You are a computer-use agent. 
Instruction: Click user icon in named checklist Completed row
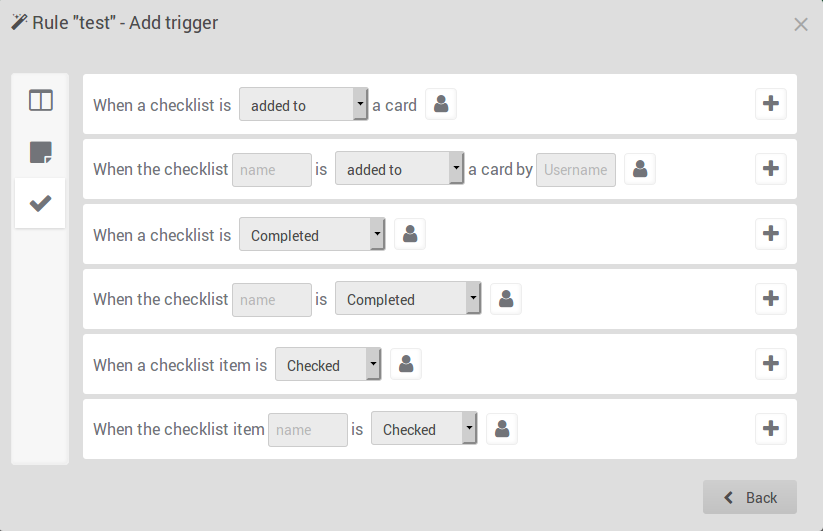[506, 299]
